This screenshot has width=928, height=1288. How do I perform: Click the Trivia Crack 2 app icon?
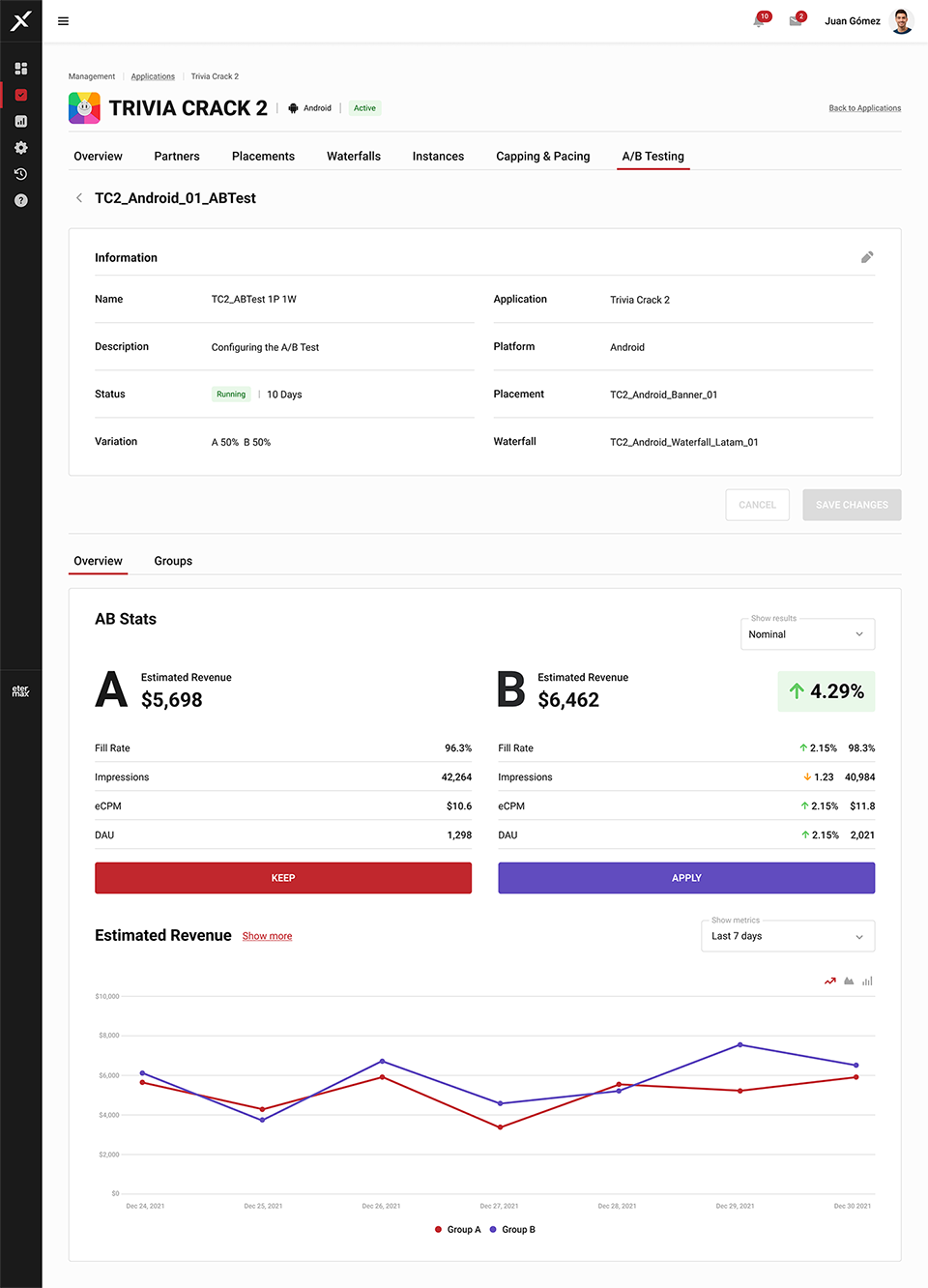click(x=84, y=107)
